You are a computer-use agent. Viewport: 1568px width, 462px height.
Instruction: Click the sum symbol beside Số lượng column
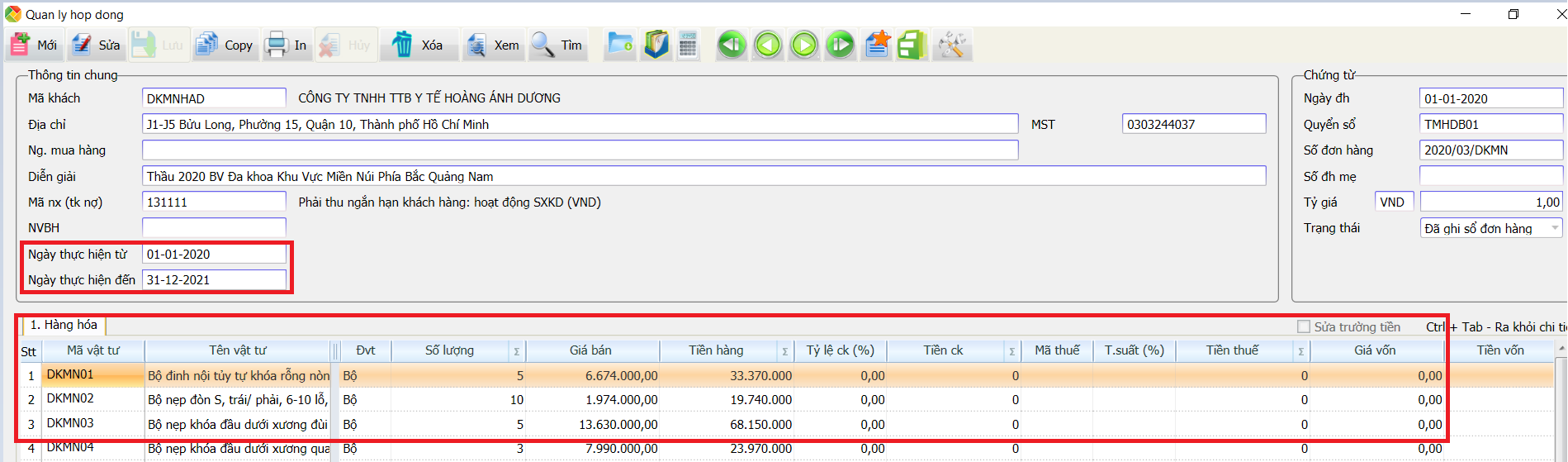[516, 351]
